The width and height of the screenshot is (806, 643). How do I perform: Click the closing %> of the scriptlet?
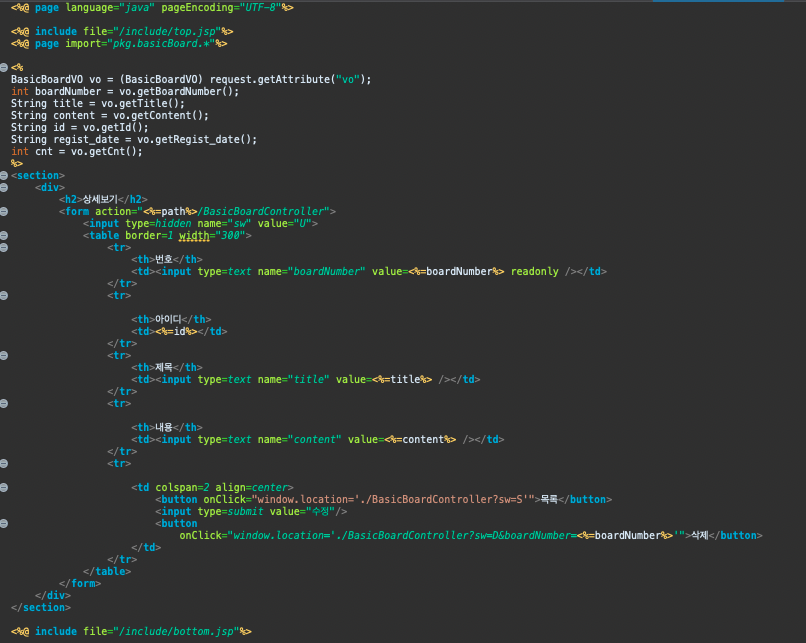[x=17, y=163]
